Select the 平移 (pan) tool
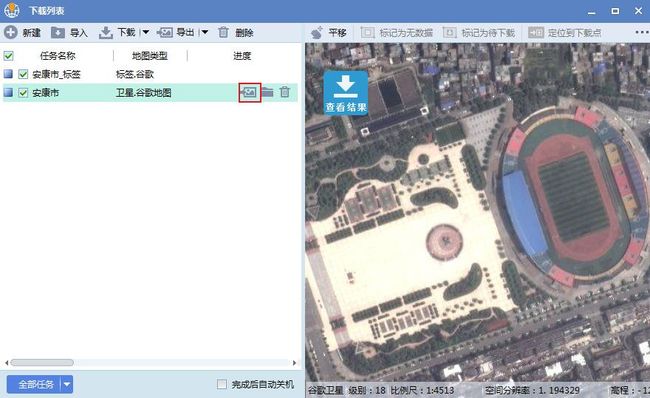The image size is (650, 398). [x=329, y=32]
